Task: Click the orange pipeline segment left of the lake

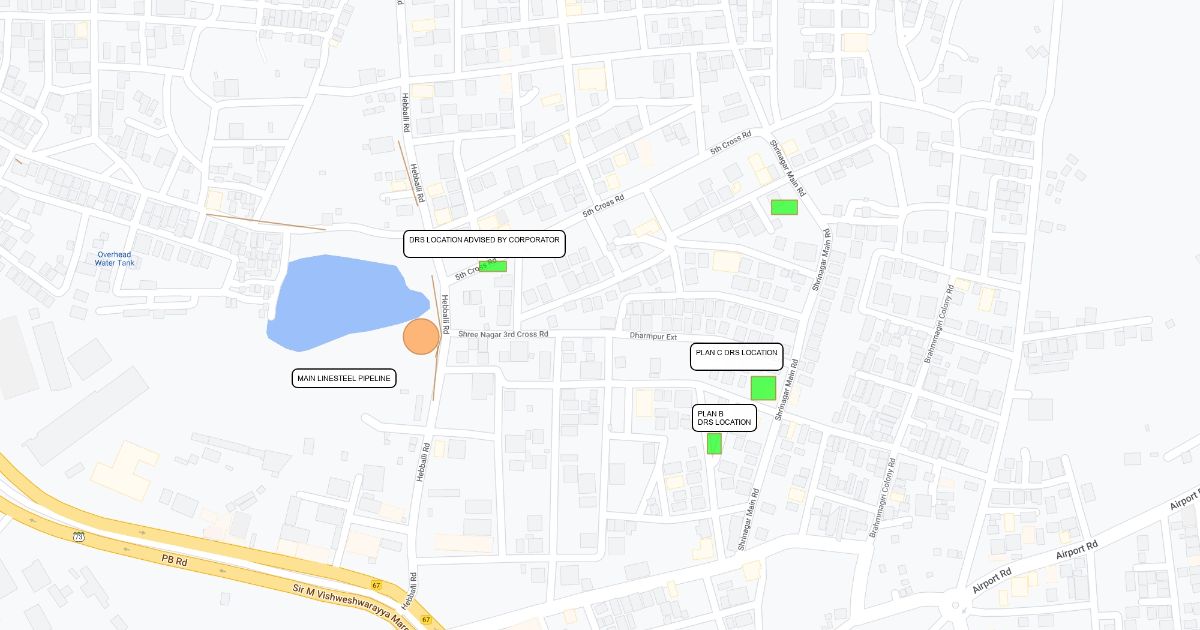Action: tap(266, 222)
